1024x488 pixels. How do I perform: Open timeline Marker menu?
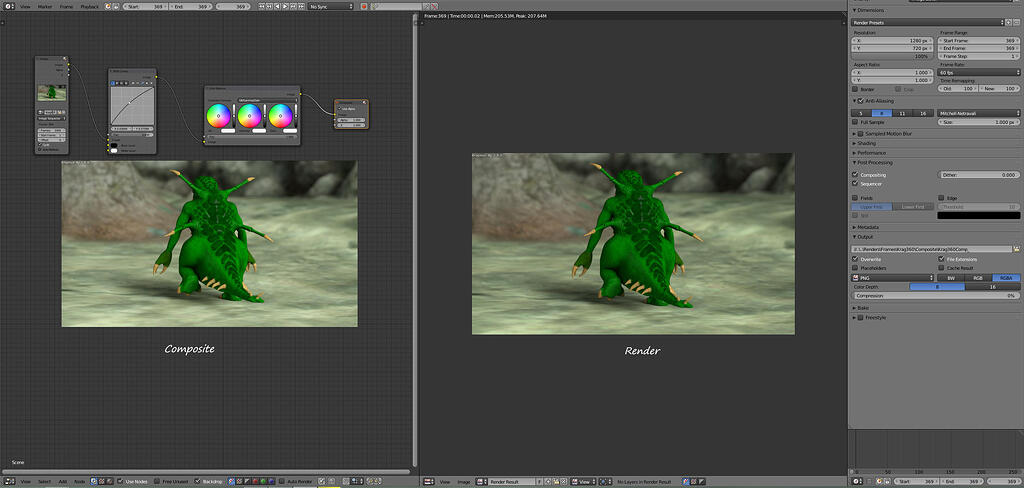pos(45,6)
